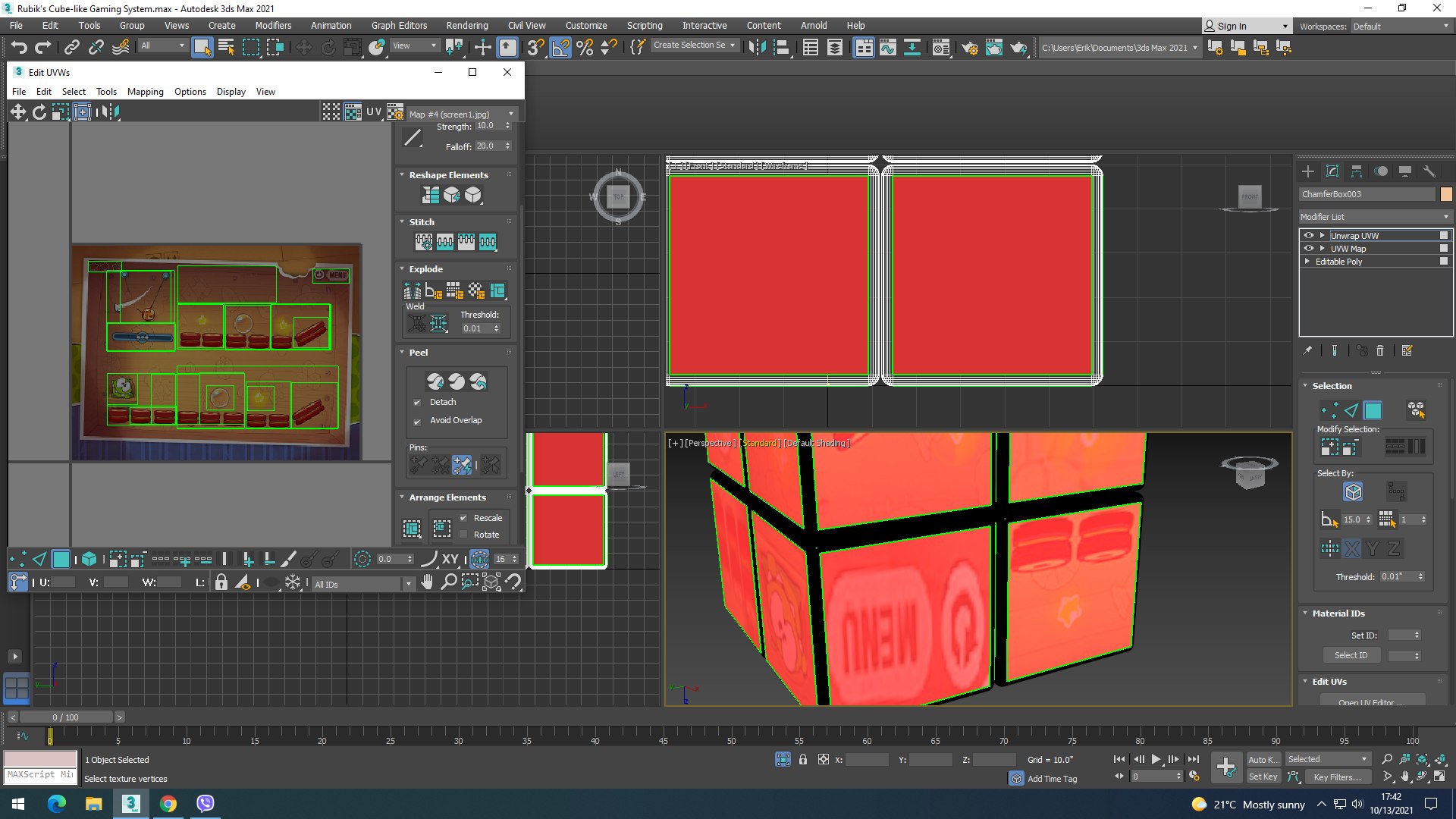
Task: Click the ChamferBox003 object name field
Action: (x=1367, y=194)
